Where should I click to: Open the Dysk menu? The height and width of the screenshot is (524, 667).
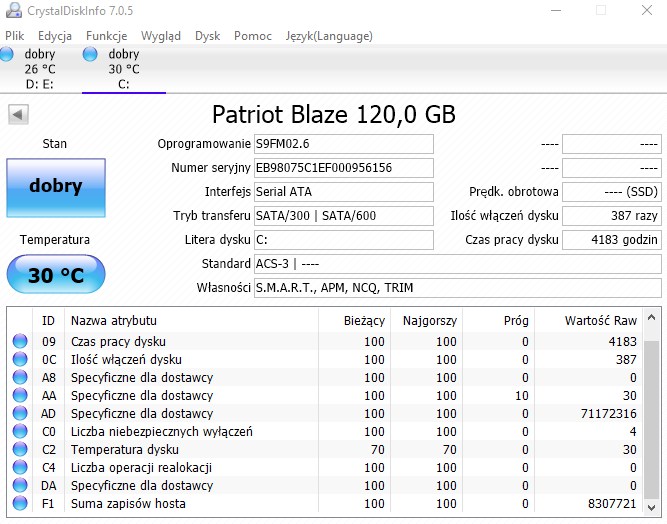(208, 36)
